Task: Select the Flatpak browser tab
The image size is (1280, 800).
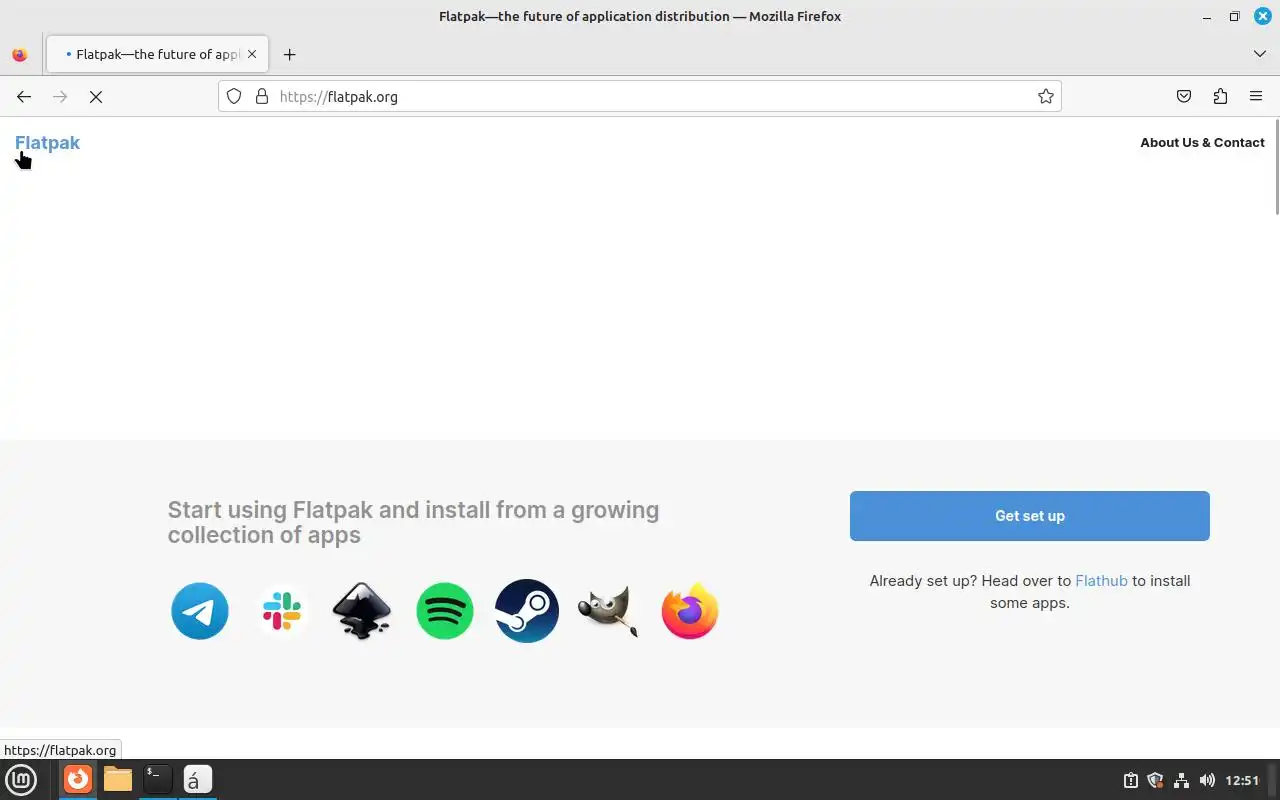Action: click(157, 54)
